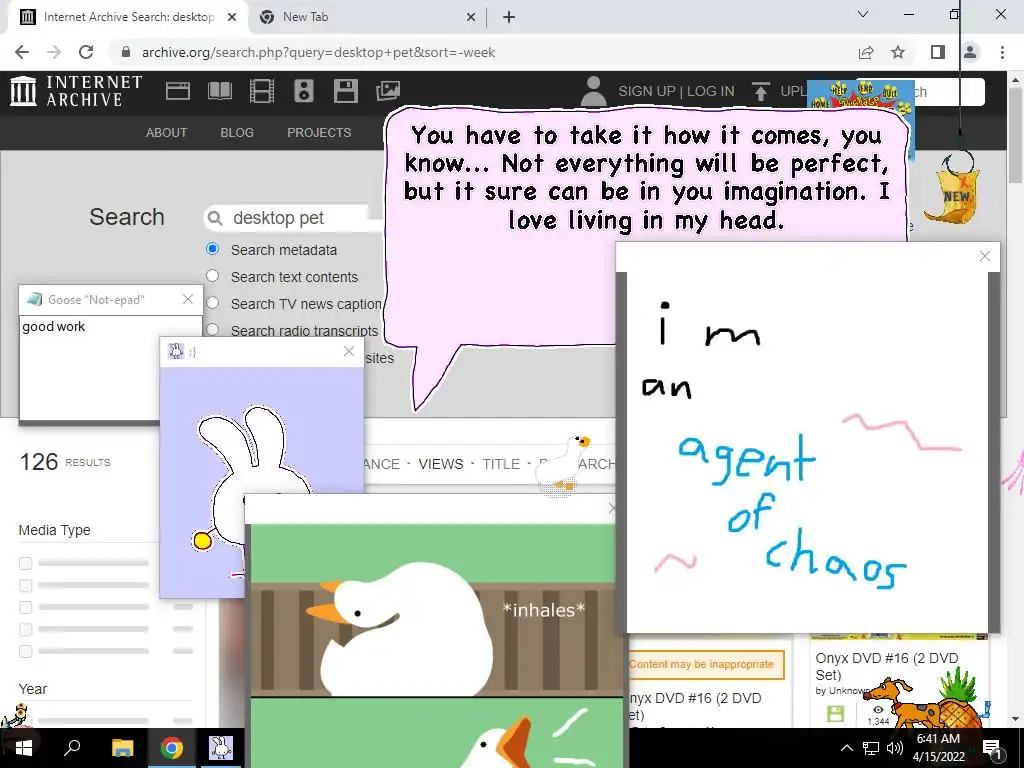The height and width of the screenshot is (768, 1024).
Task: Open a new browser tab with plus
Action: [x=509, y=17]
